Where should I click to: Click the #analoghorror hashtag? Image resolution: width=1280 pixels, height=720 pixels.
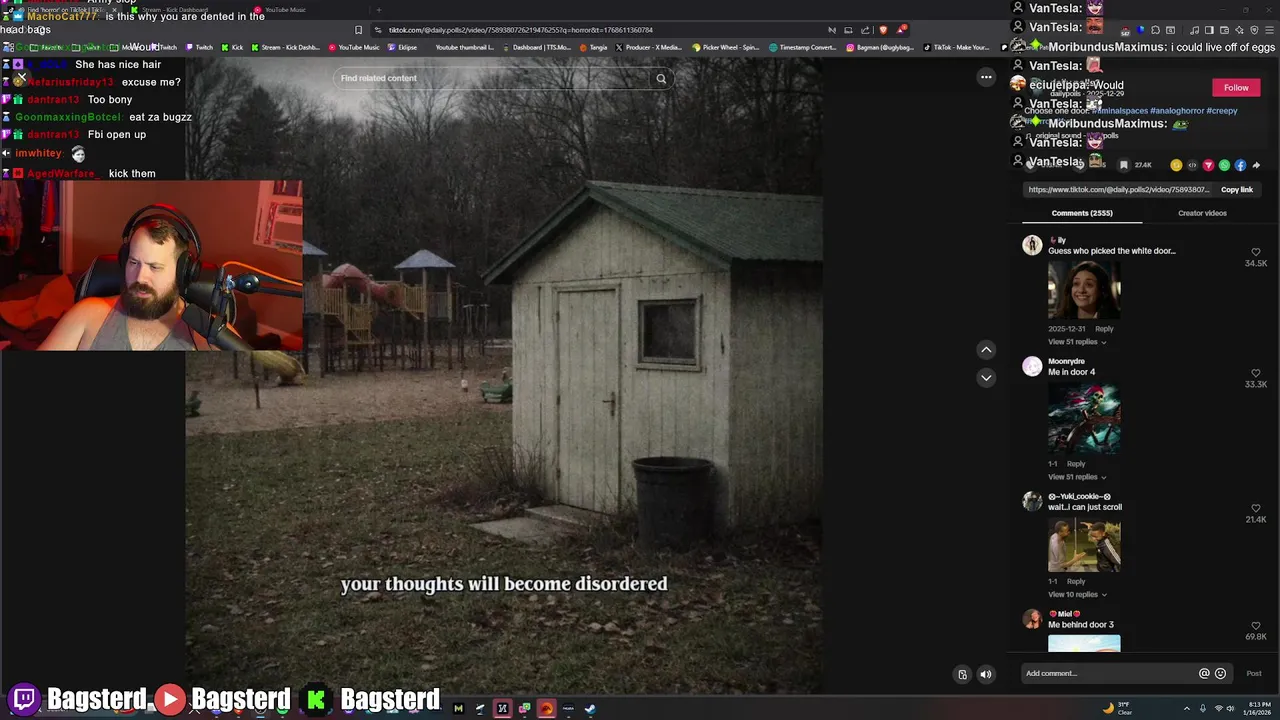1176,111
